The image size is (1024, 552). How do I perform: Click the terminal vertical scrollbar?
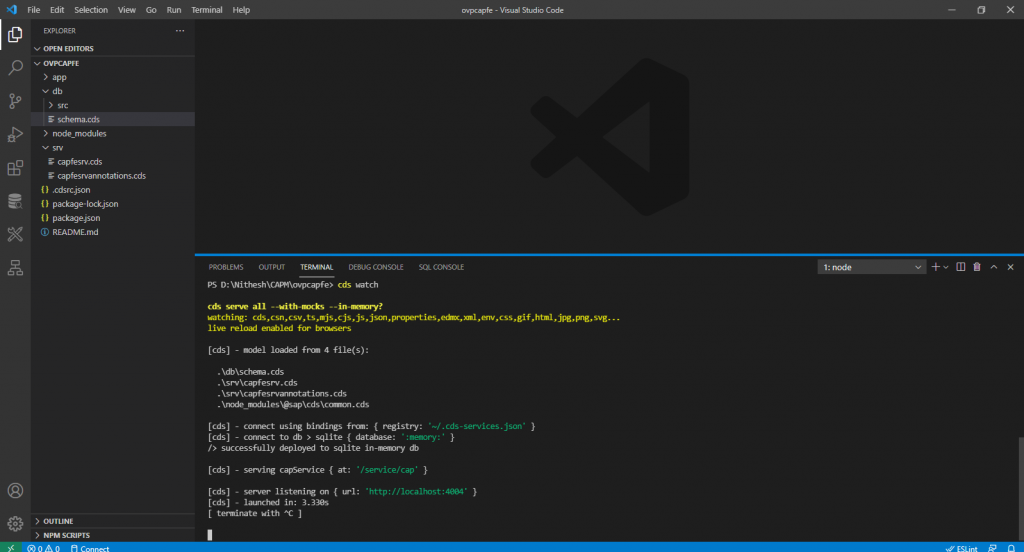pyautogui.click(x=1020, y=488)
